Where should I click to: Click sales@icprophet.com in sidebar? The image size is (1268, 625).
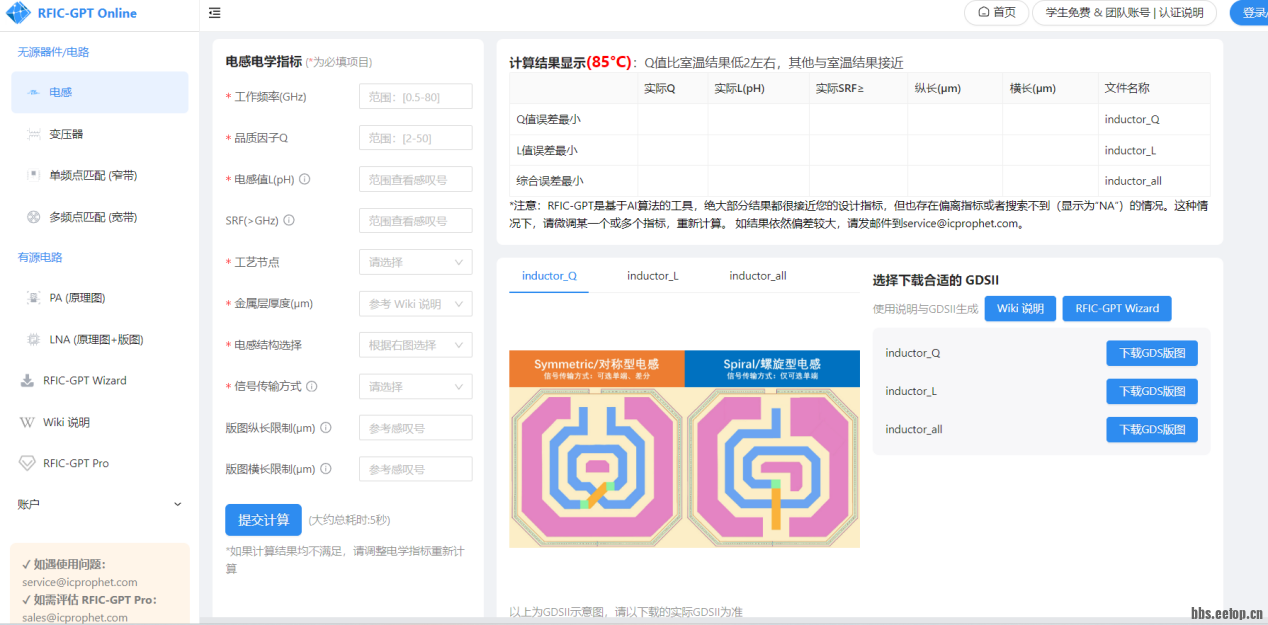click(x=75, y=617)
